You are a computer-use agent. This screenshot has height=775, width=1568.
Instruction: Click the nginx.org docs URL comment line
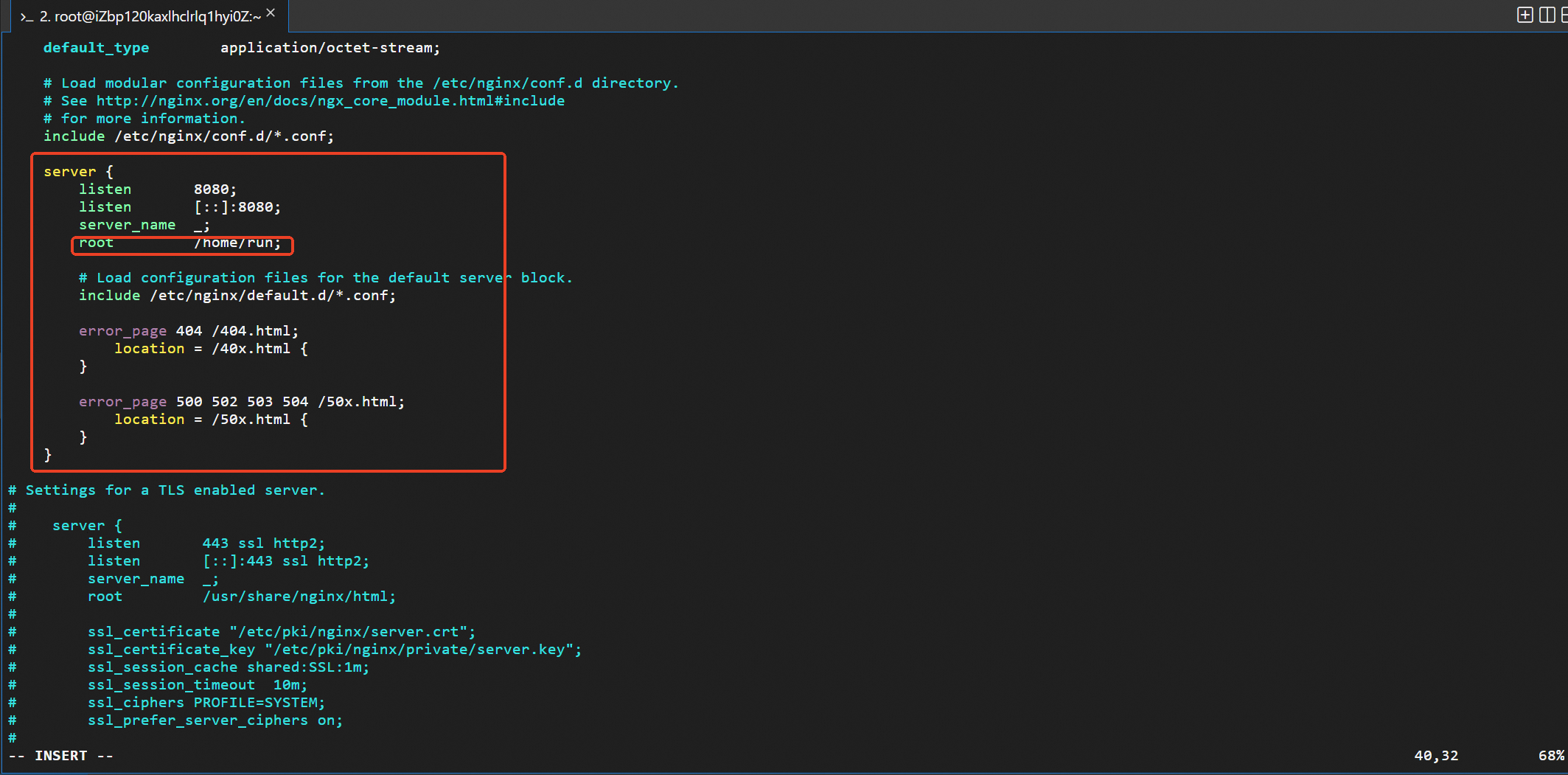304,101
